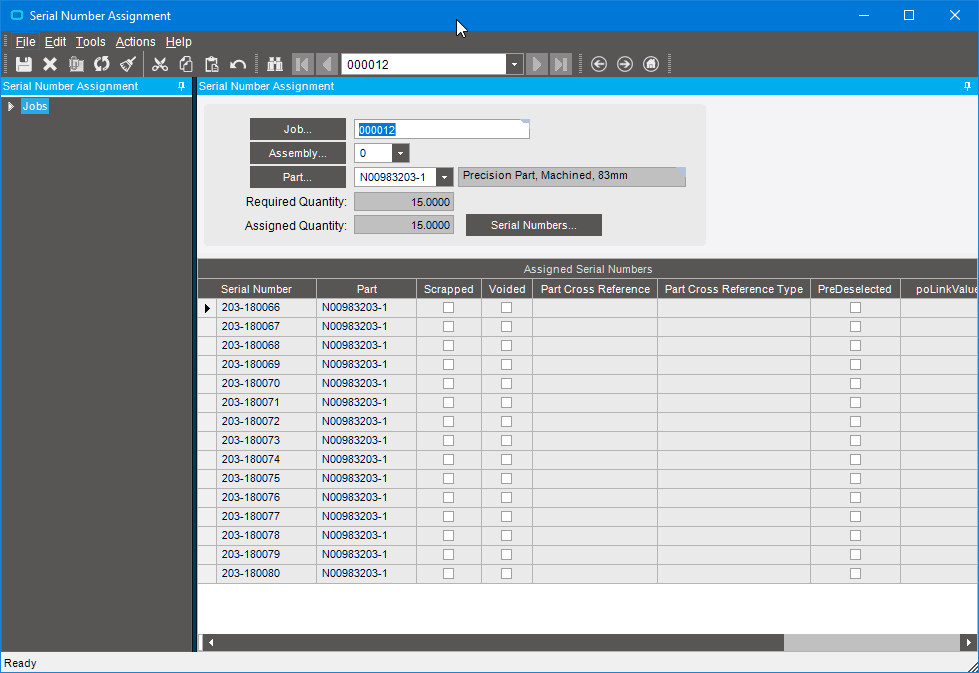Check Voided for serial 203-180070
This screenshot has height=673, width=979.
(506, 384)
